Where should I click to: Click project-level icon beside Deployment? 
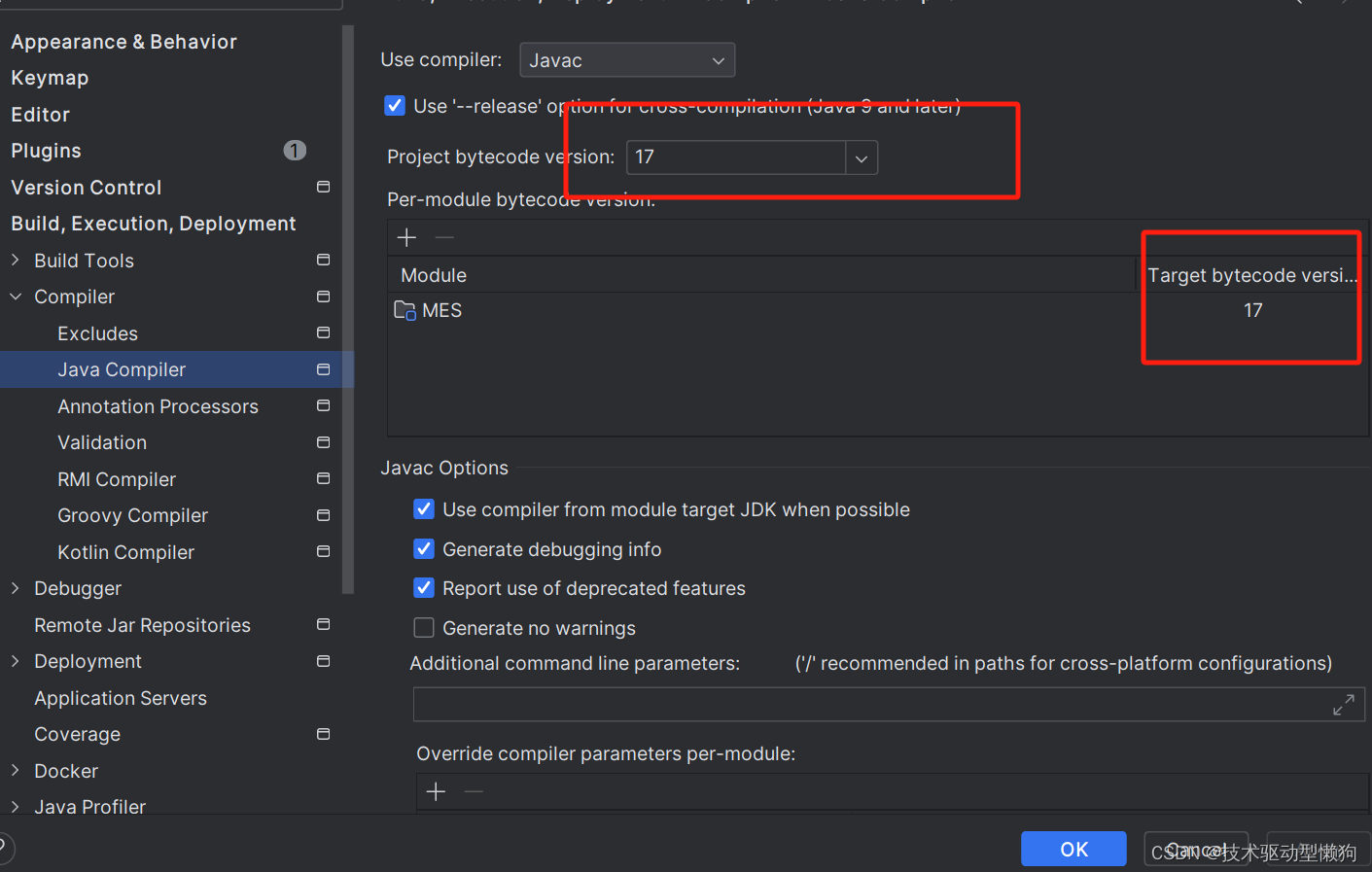[x=324, y=661]
